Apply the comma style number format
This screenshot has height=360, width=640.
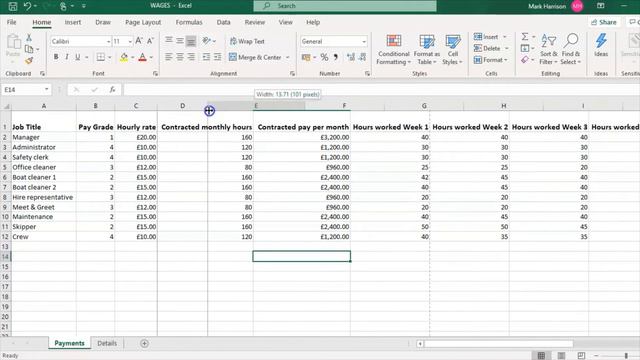click(x=336, y=57)
